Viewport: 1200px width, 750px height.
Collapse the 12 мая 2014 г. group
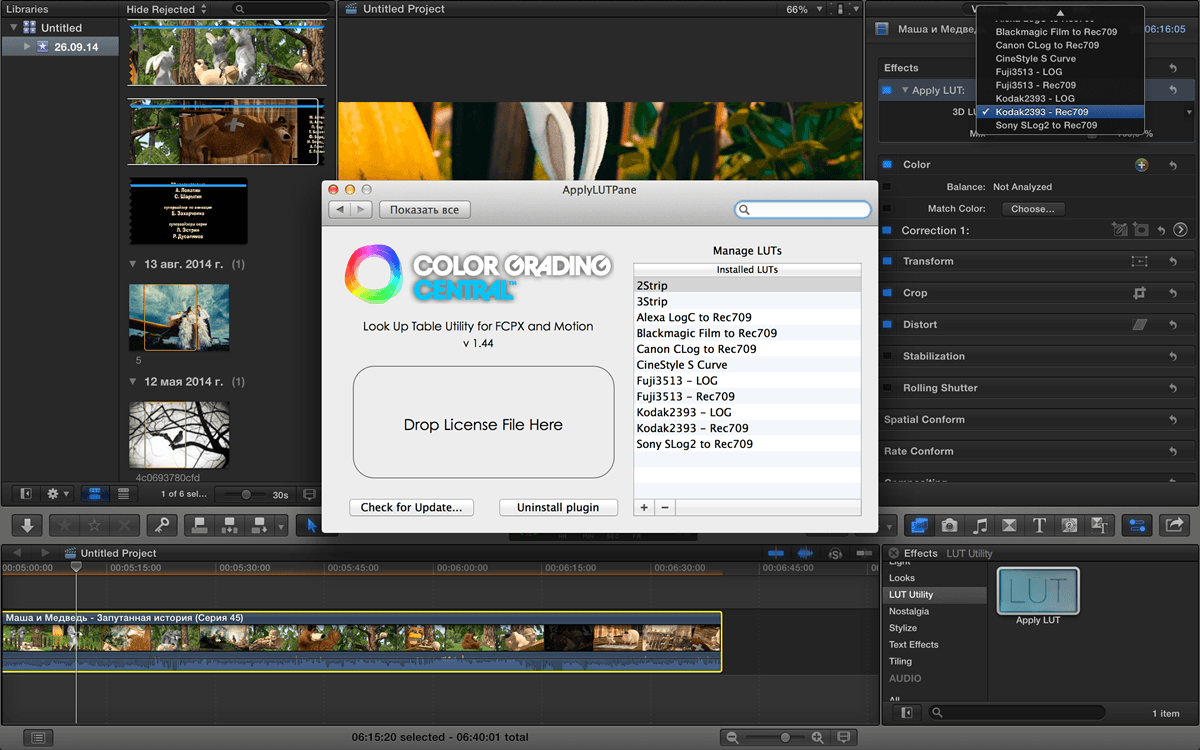coord(134,381)
